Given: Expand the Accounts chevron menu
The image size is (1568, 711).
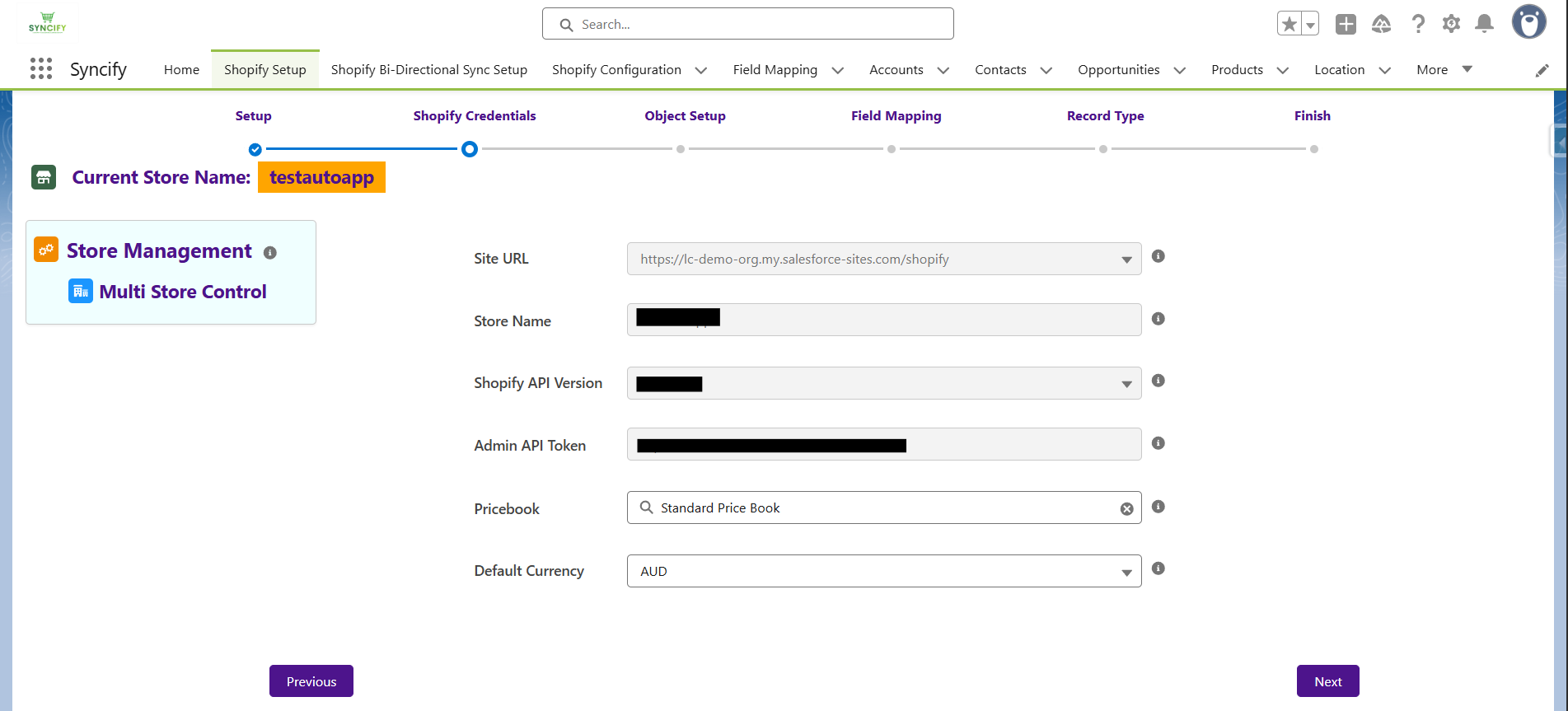Looking at the screenshot, I should 943,71.
